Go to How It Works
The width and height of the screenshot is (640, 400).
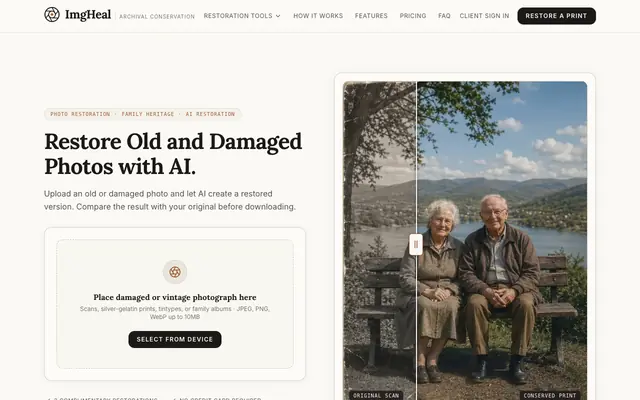(x=318, y=16)
